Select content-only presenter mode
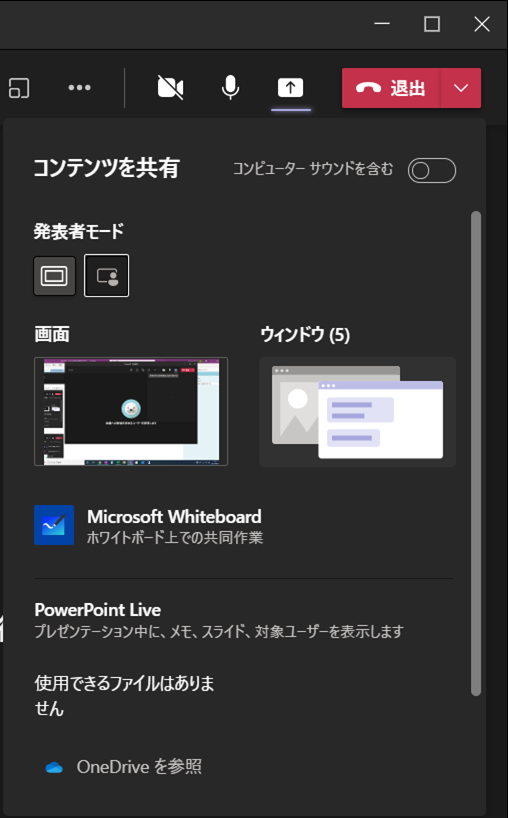 [55, 275]
